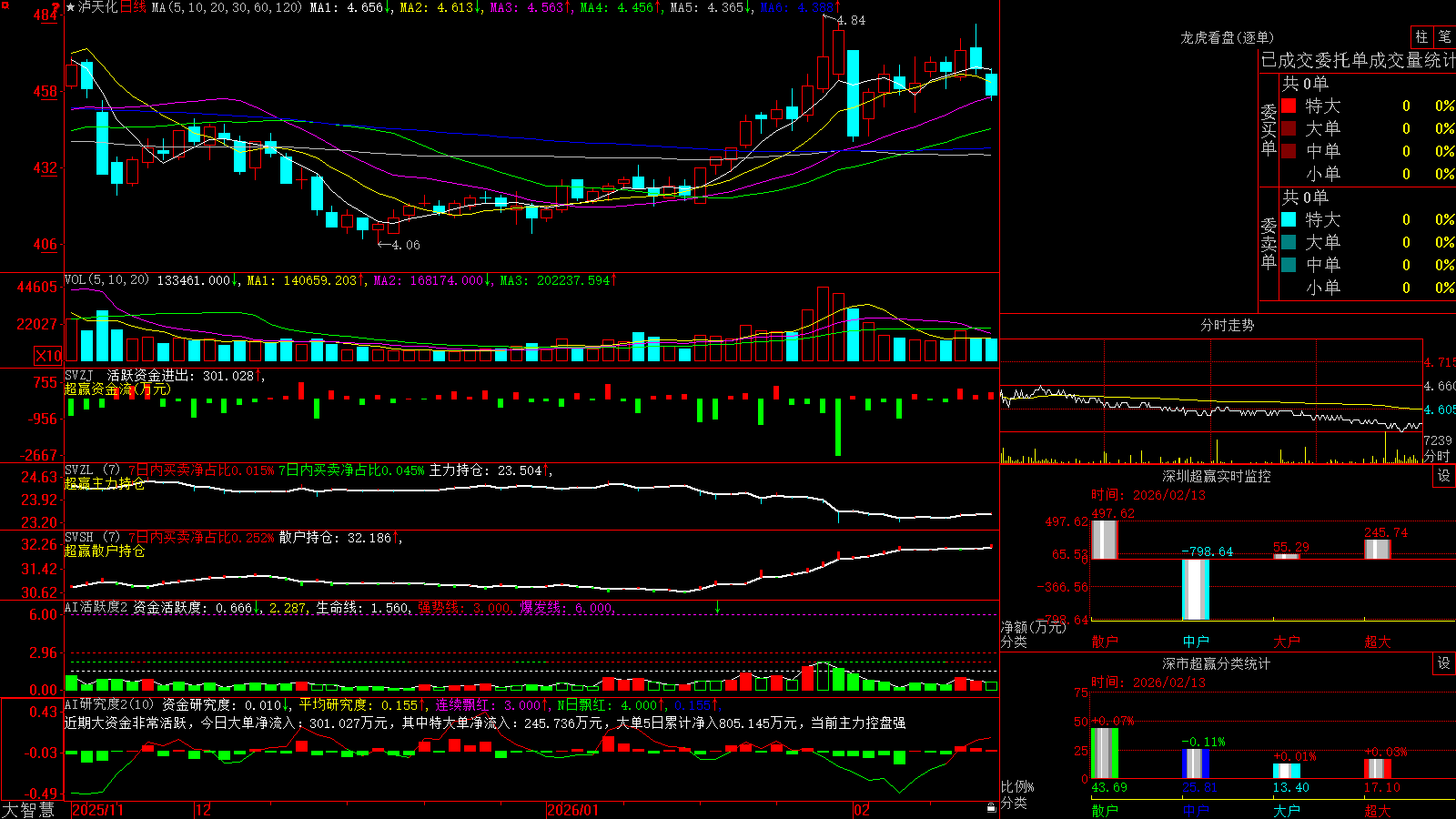Select the 02 month marker on the timeline
This screenshot has height=819, width=1456.
pyautogui.click(x=862, y=810)
